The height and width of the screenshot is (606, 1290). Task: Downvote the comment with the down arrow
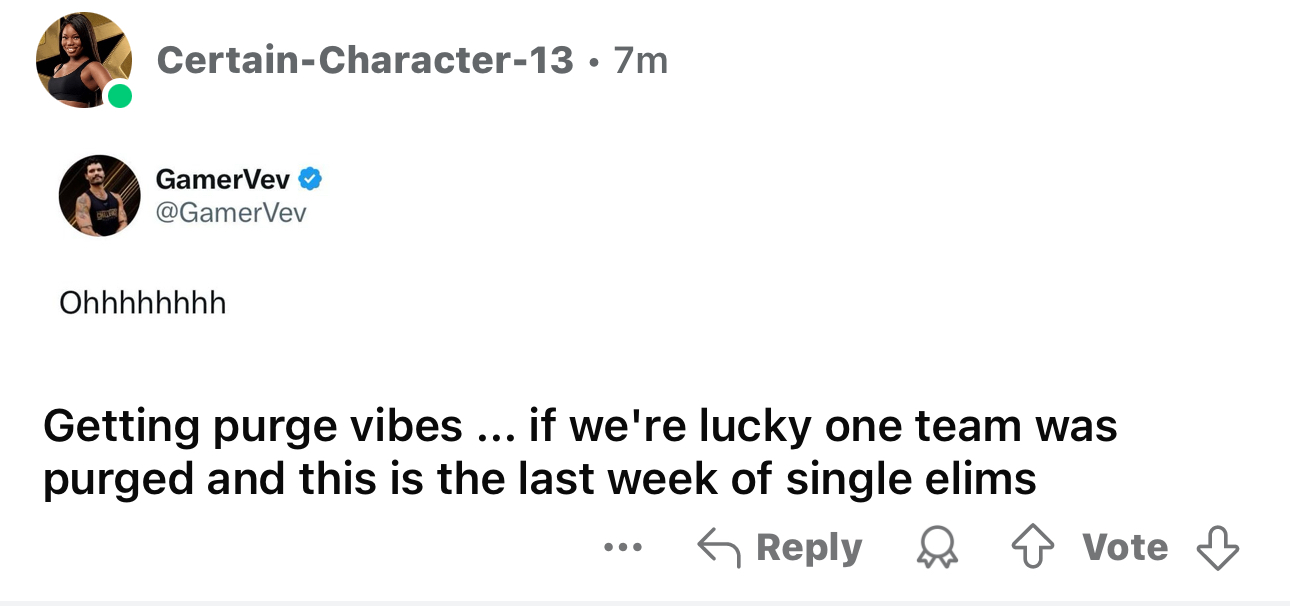point(1217,548)
